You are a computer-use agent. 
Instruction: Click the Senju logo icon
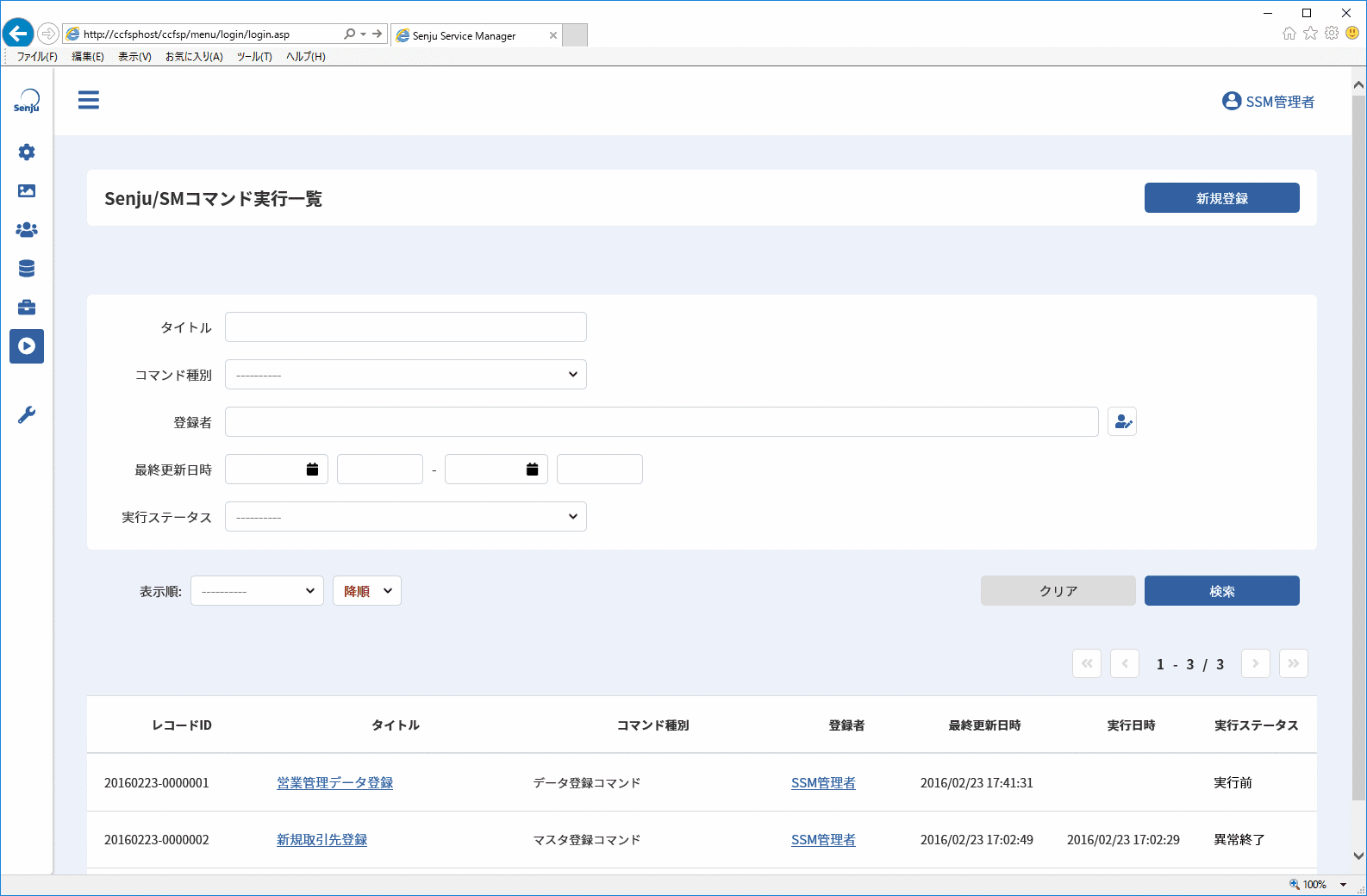point(27,101)
